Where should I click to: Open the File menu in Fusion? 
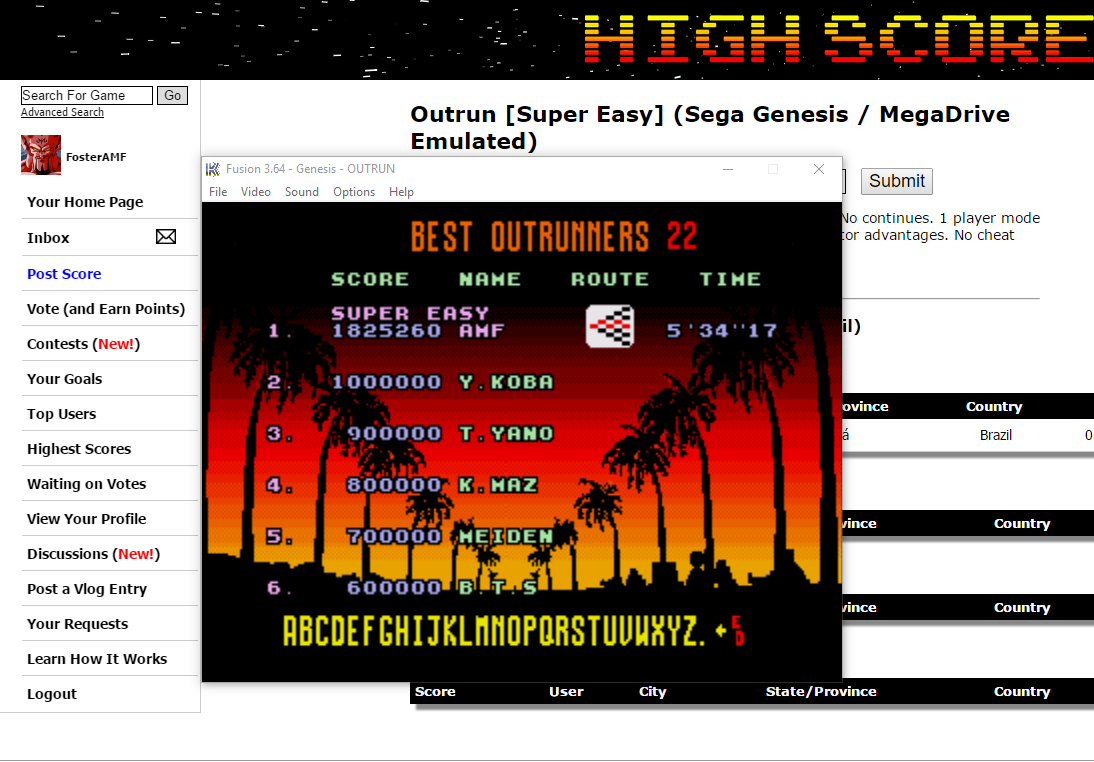tap(218, 192)
